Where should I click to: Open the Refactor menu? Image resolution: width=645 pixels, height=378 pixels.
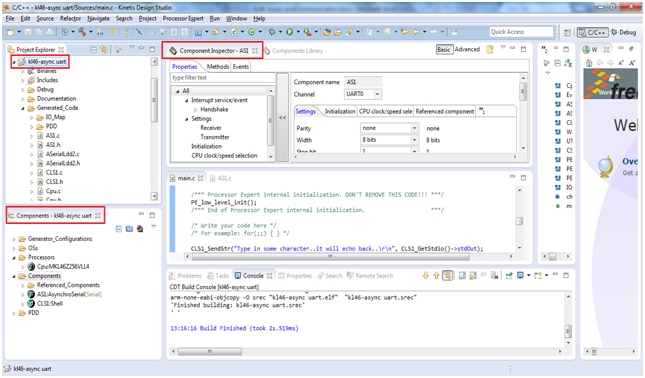70,19
